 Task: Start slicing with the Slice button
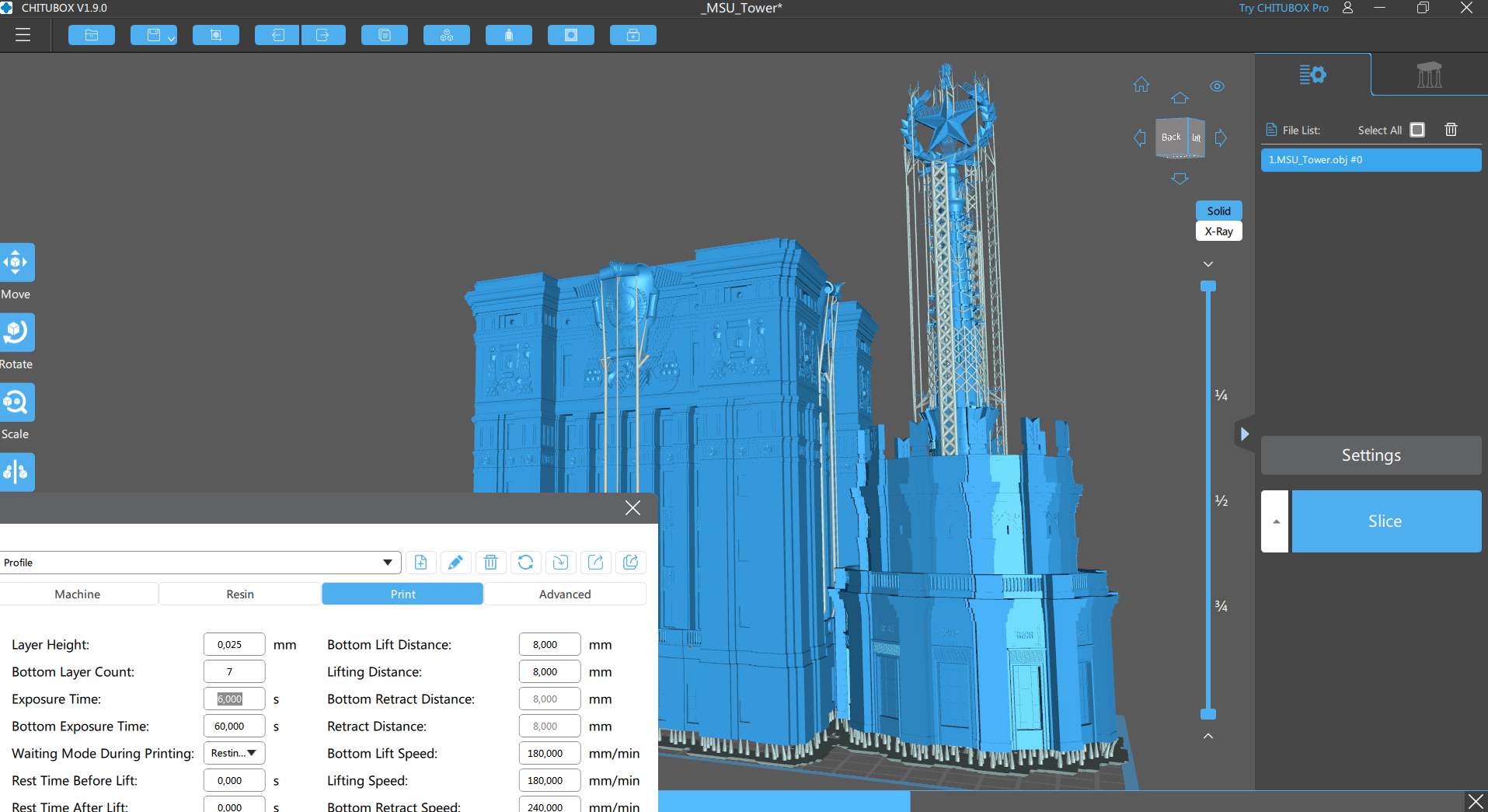[x=1385, y=521]
